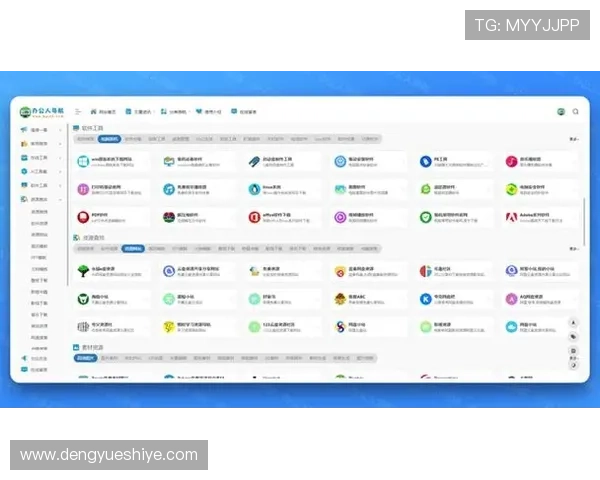Open the second top navigation dropdown menu
Image resolution: width=600 pixels, height=480 pixels.
143,112
